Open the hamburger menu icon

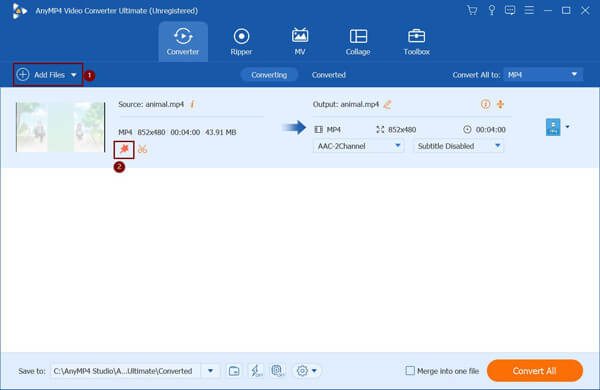click(529, 10)
